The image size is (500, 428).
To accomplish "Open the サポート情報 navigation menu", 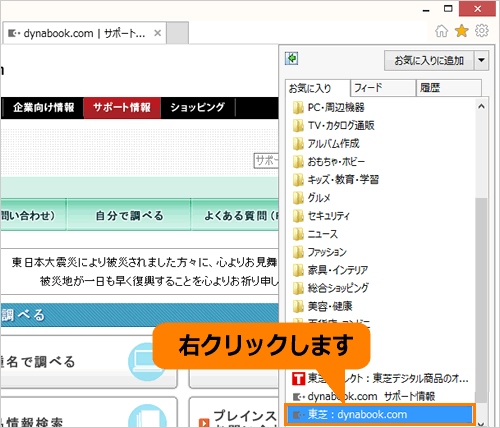I will click(x=122, y=108).
